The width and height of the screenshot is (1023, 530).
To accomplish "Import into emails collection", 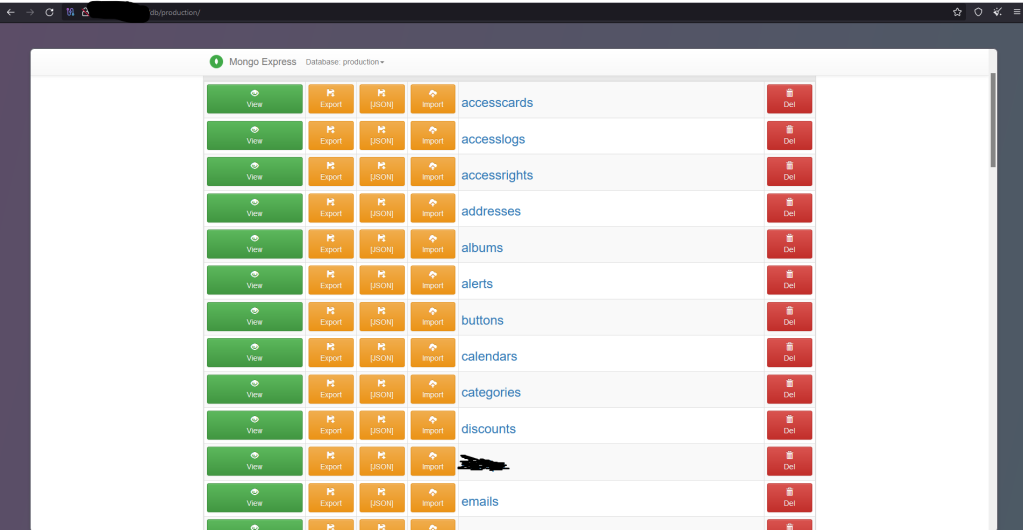I will [x=433, y=497].
